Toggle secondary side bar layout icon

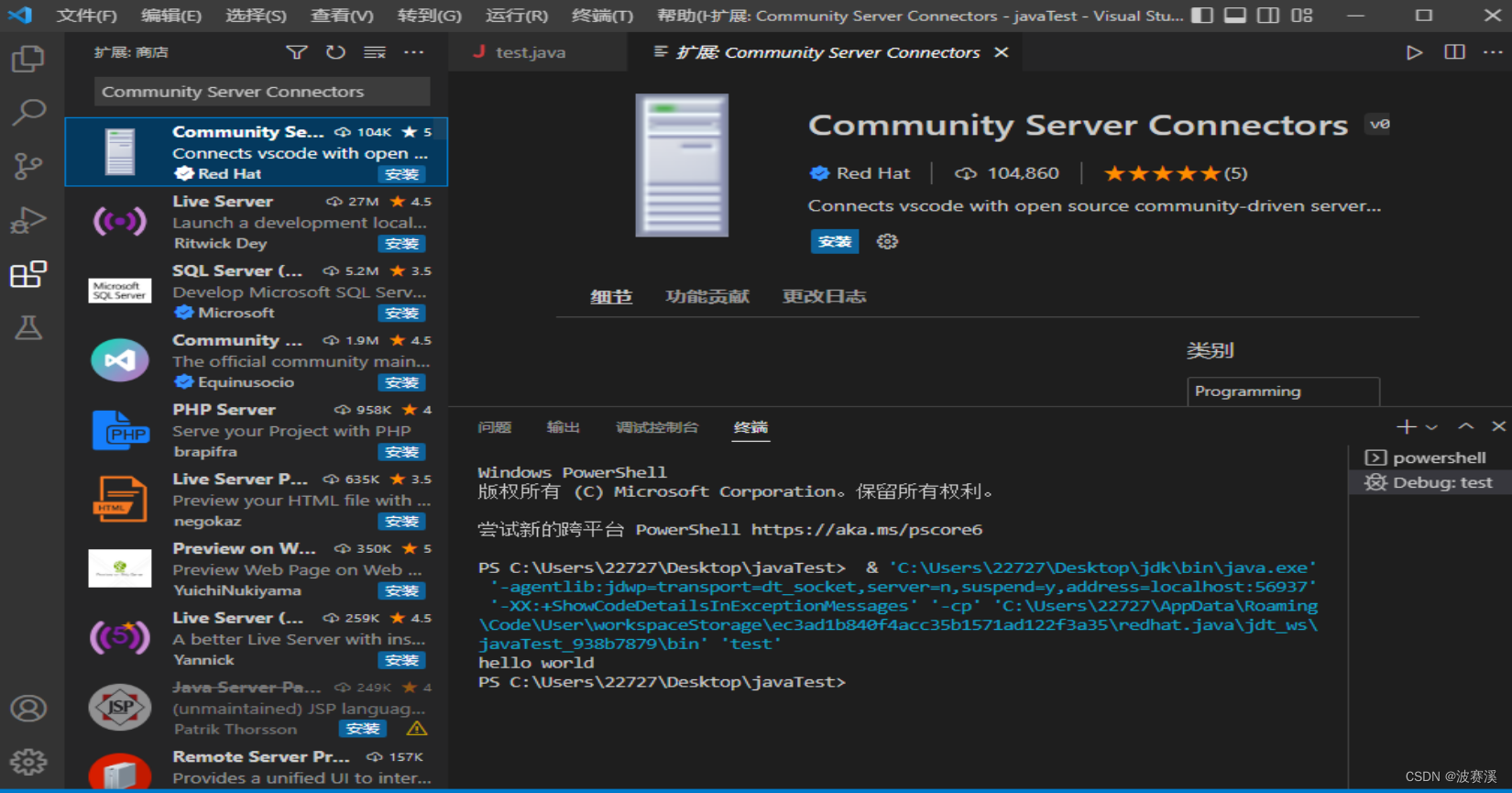click(1268, 16)
